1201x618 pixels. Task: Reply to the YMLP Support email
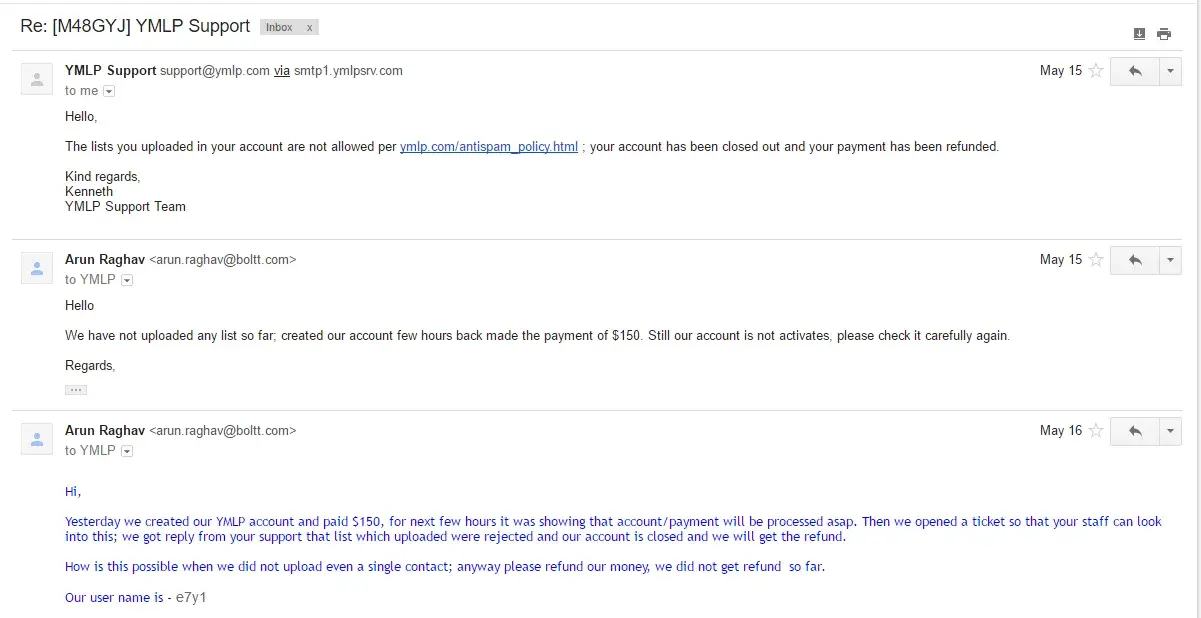(1135, 71)
